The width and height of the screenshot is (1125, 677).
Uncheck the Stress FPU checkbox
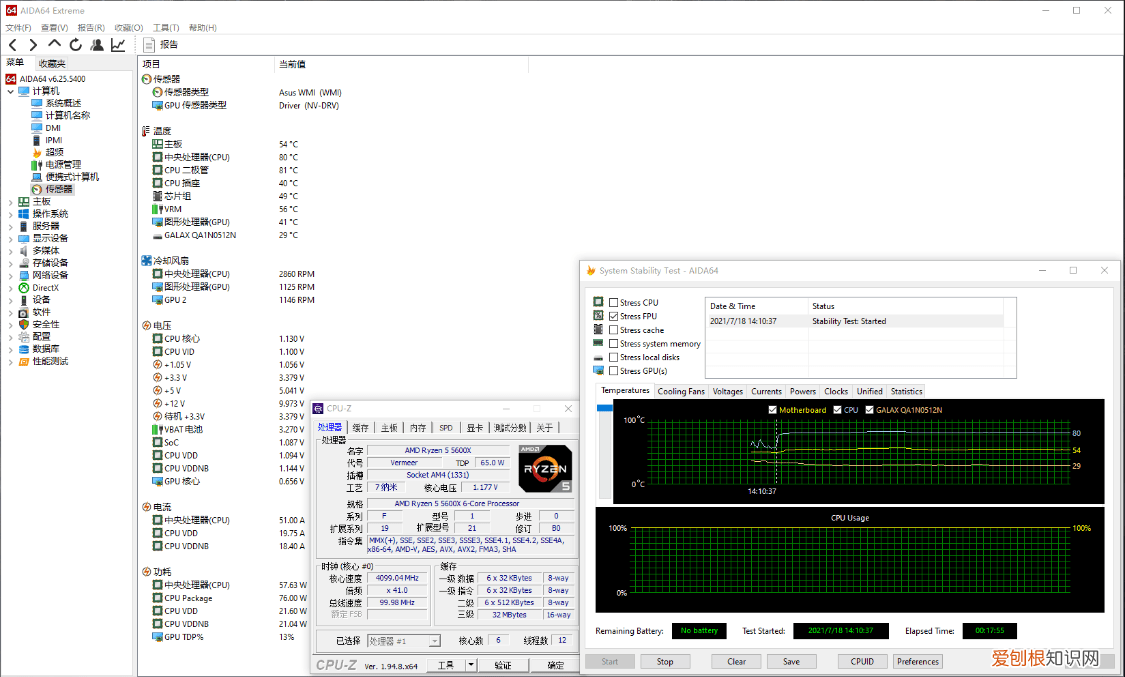click(x=613, y=316)
